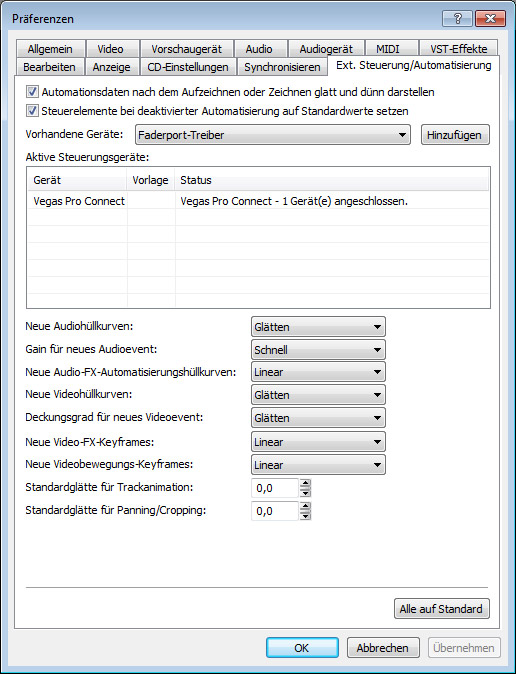
Task: Open Gain für neues Audioevent dropdown
Action: (x=318, y=350)
